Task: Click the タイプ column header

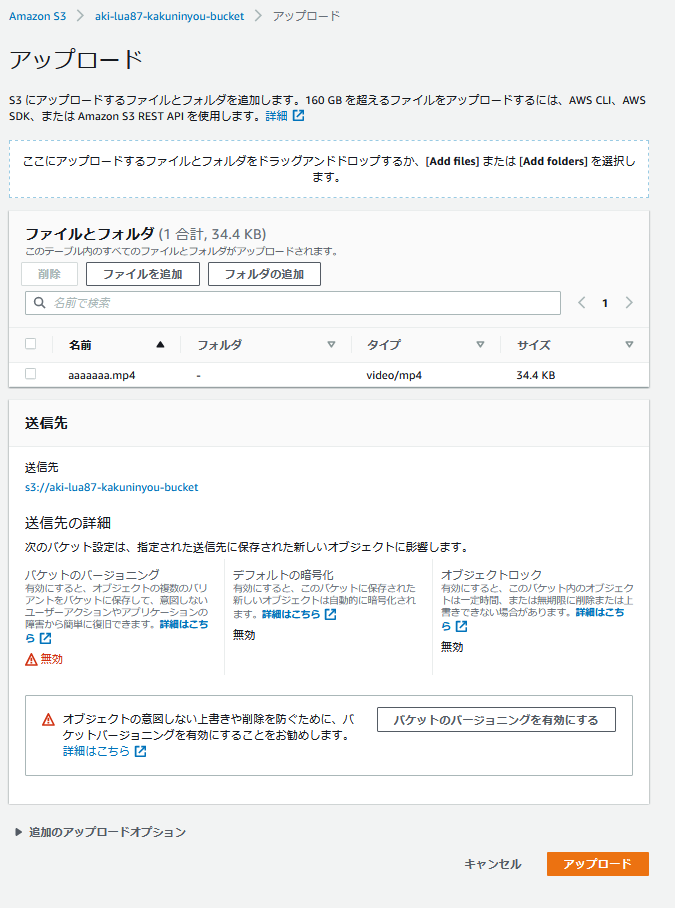Action: [x=384, y=345]
